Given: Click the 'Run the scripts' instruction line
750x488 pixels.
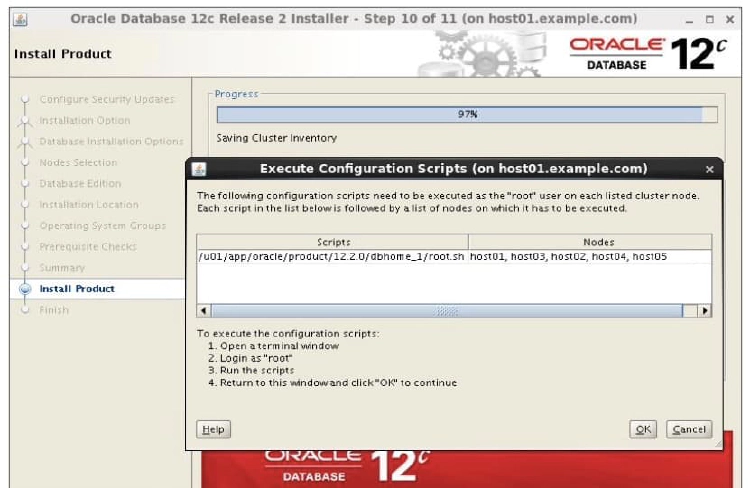Looking at the screenshot, I should tap(252, 370).
